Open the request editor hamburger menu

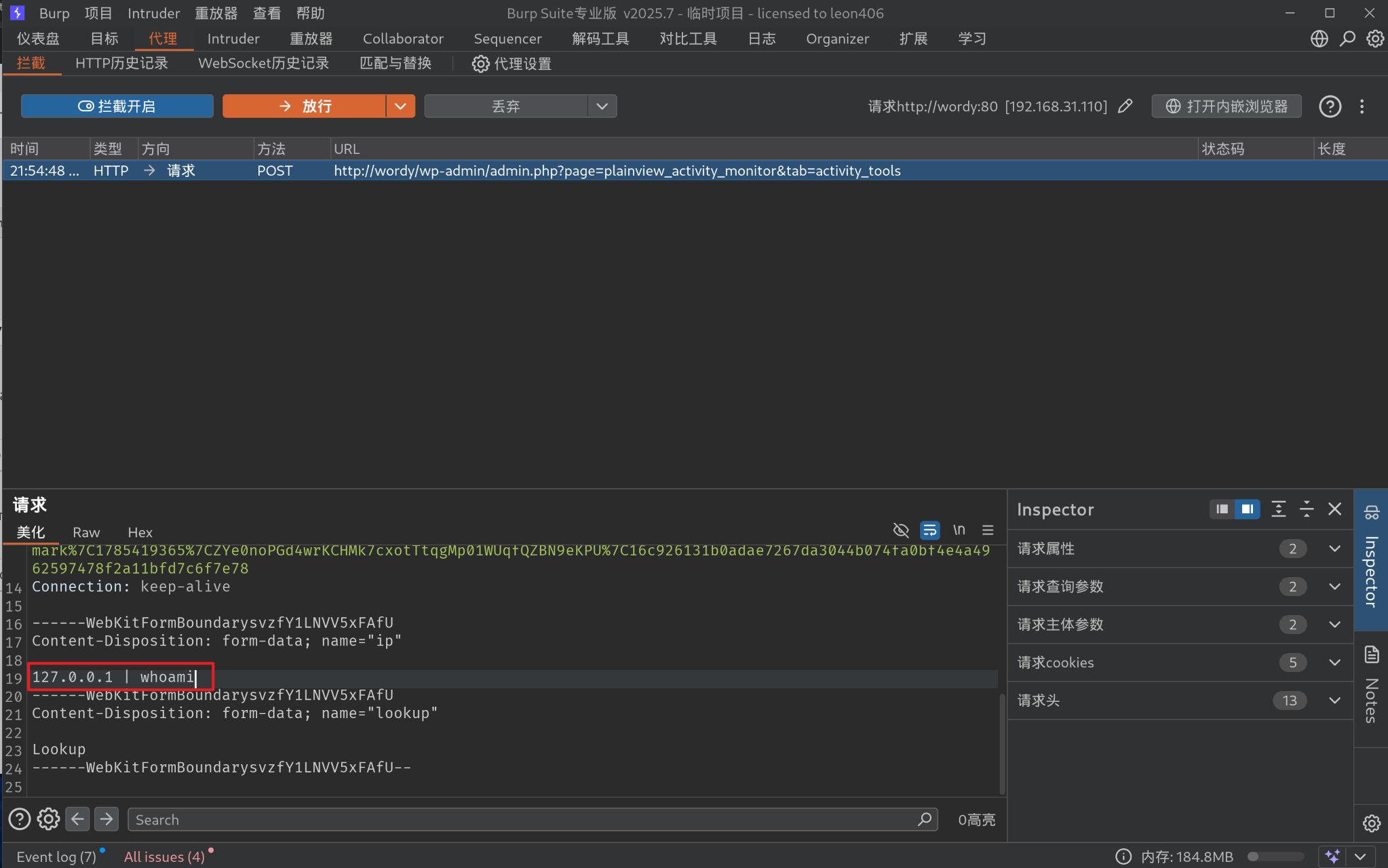(988, 530)
